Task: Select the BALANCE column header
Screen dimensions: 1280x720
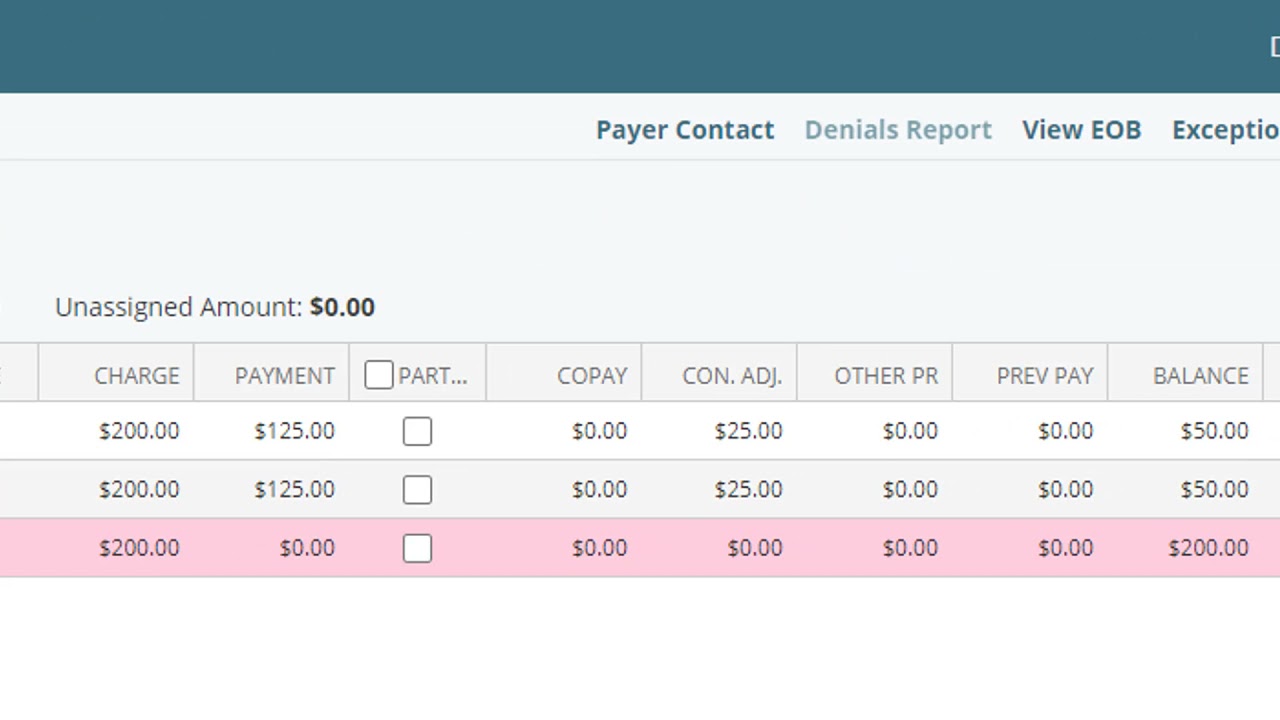Action: point(1200,376)
